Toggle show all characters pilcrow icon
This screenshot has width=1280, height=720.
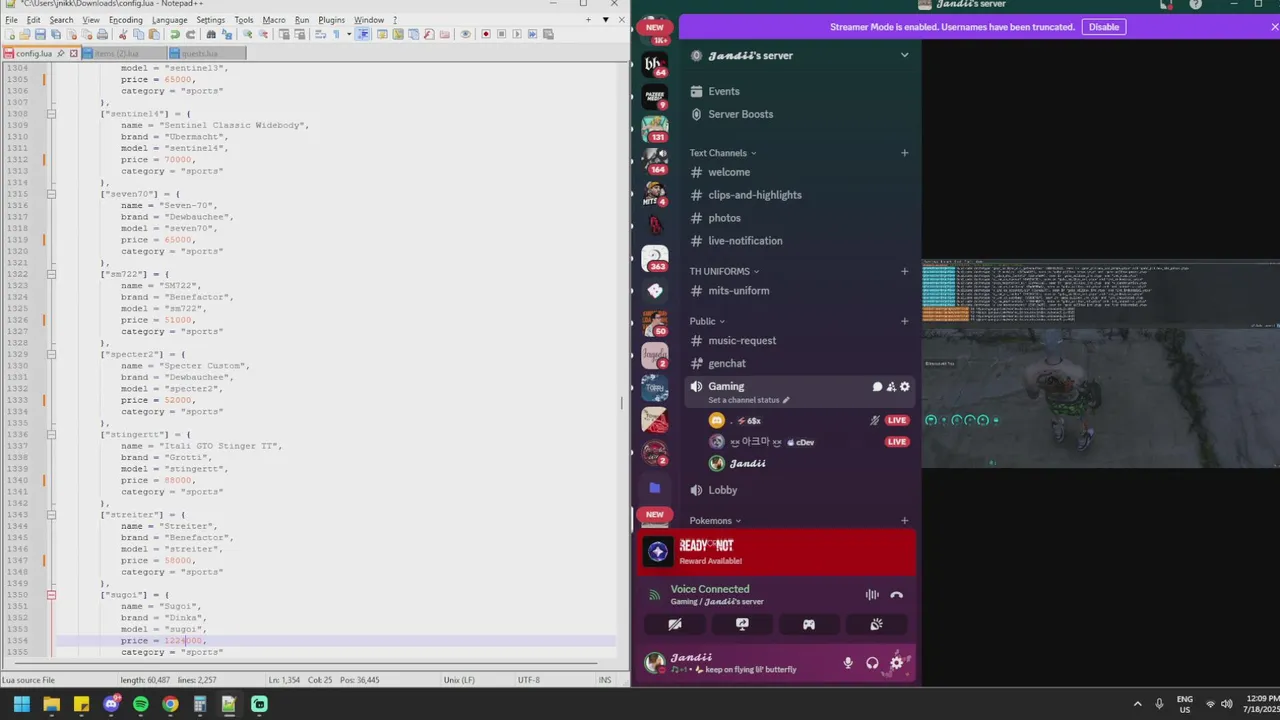click(336, 34)
